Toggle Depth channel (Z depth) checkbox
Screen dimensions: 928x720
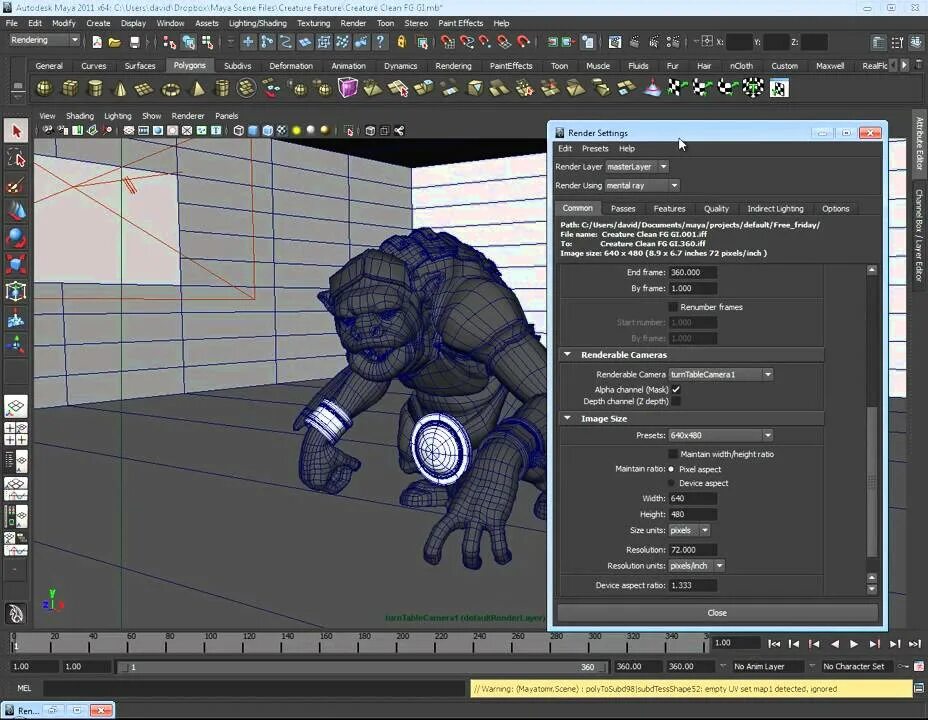point(675,401)
